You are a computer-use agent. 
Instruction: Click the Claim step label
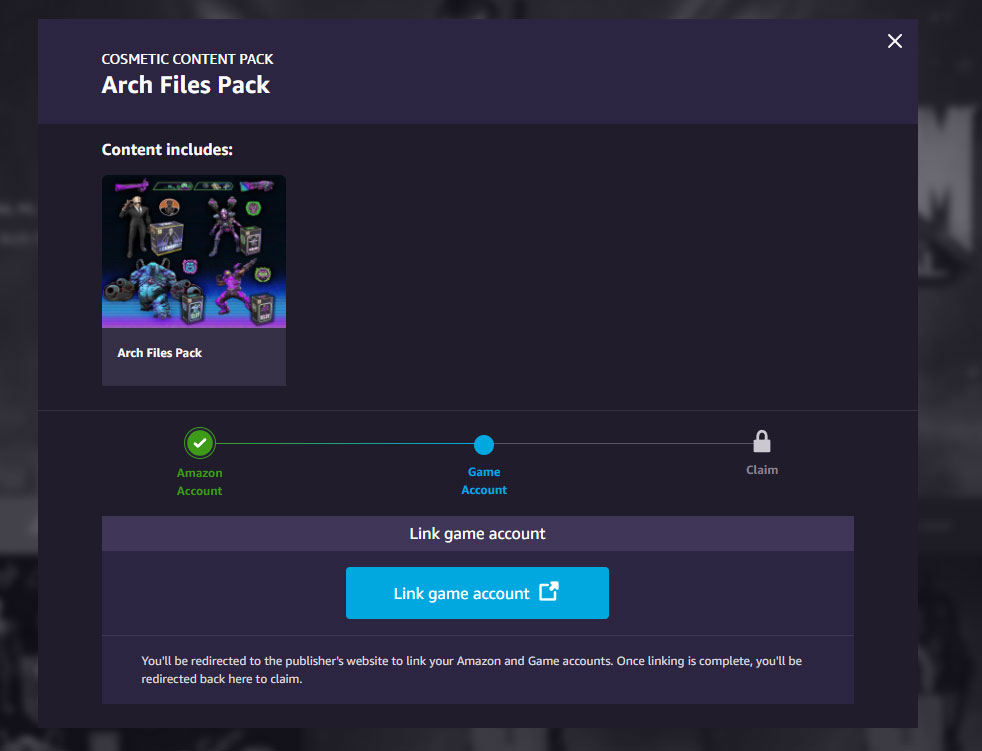(762, 470)
